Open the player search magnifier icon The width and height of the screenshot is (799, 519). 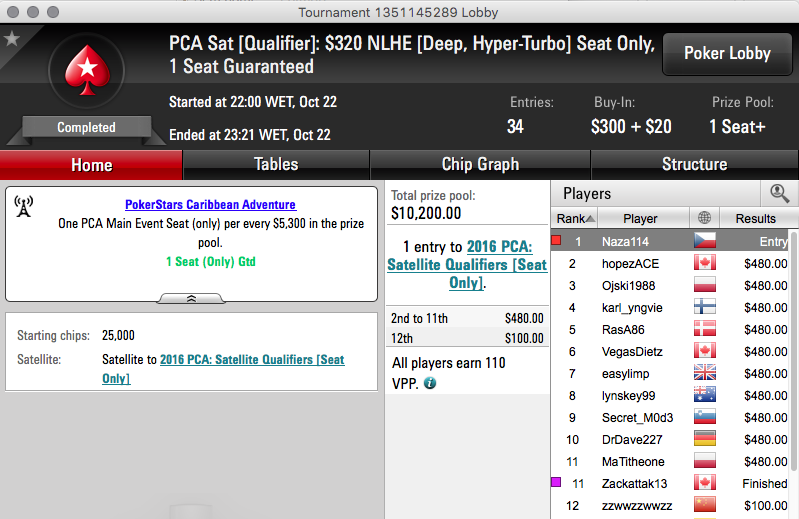tap(779, 194)
